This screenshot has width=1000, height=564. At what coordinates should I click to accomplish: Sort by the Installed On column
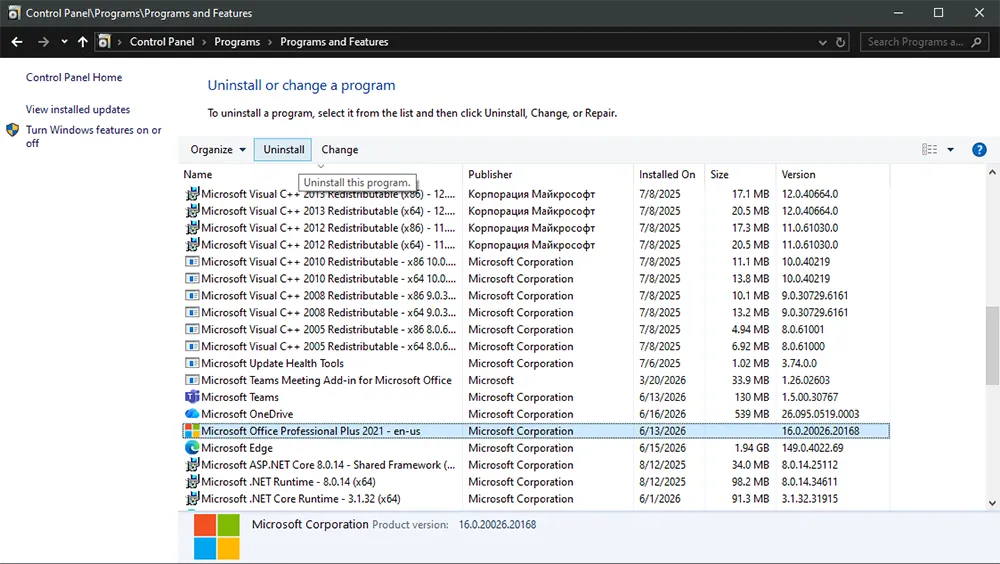pyautogui.click(x=667, y=175)
